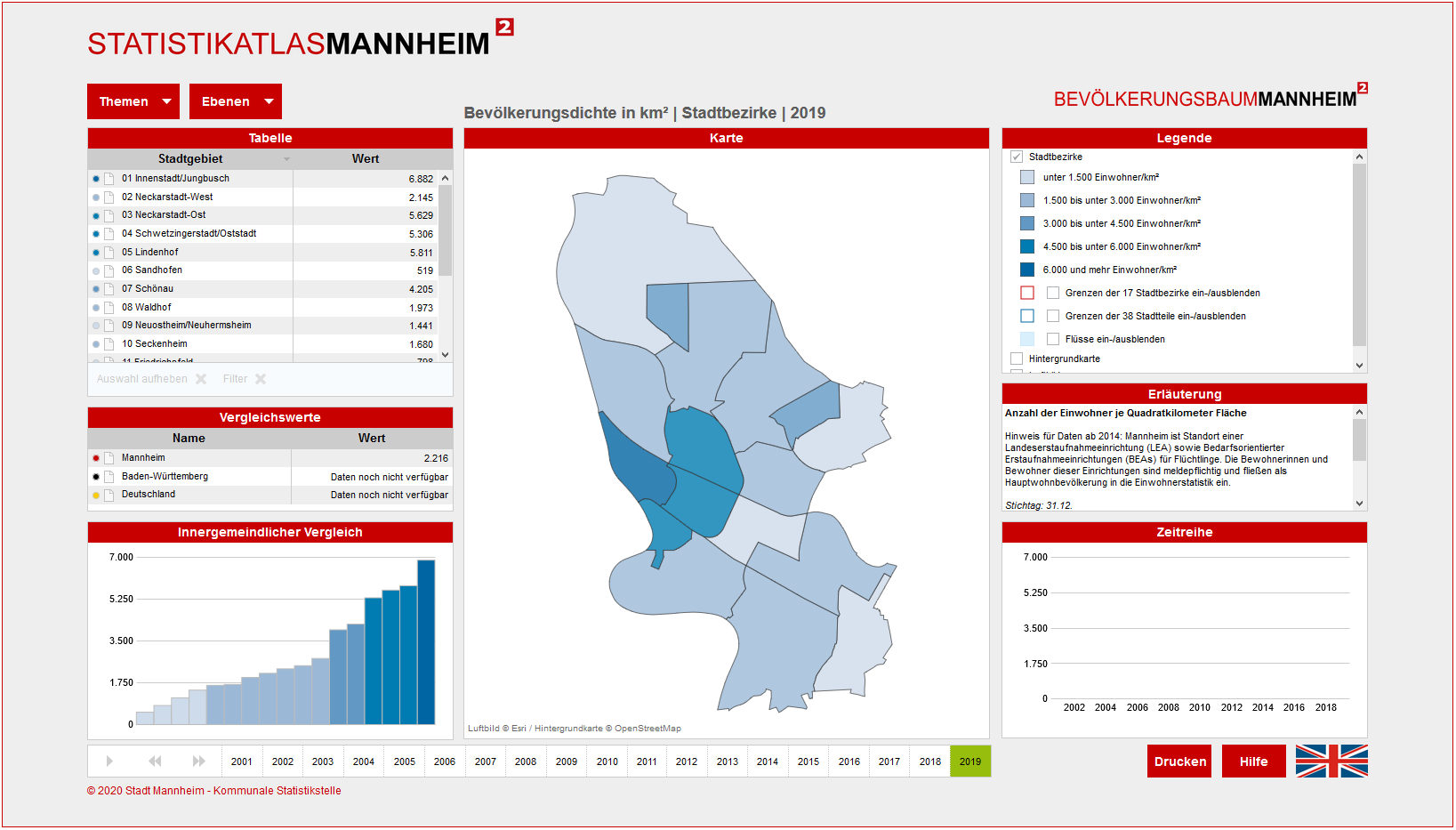Image resolution: width=1456 pixels, height=830 pixels.
Task: Select year 2018 in the timeline
Action: [929, 762]
